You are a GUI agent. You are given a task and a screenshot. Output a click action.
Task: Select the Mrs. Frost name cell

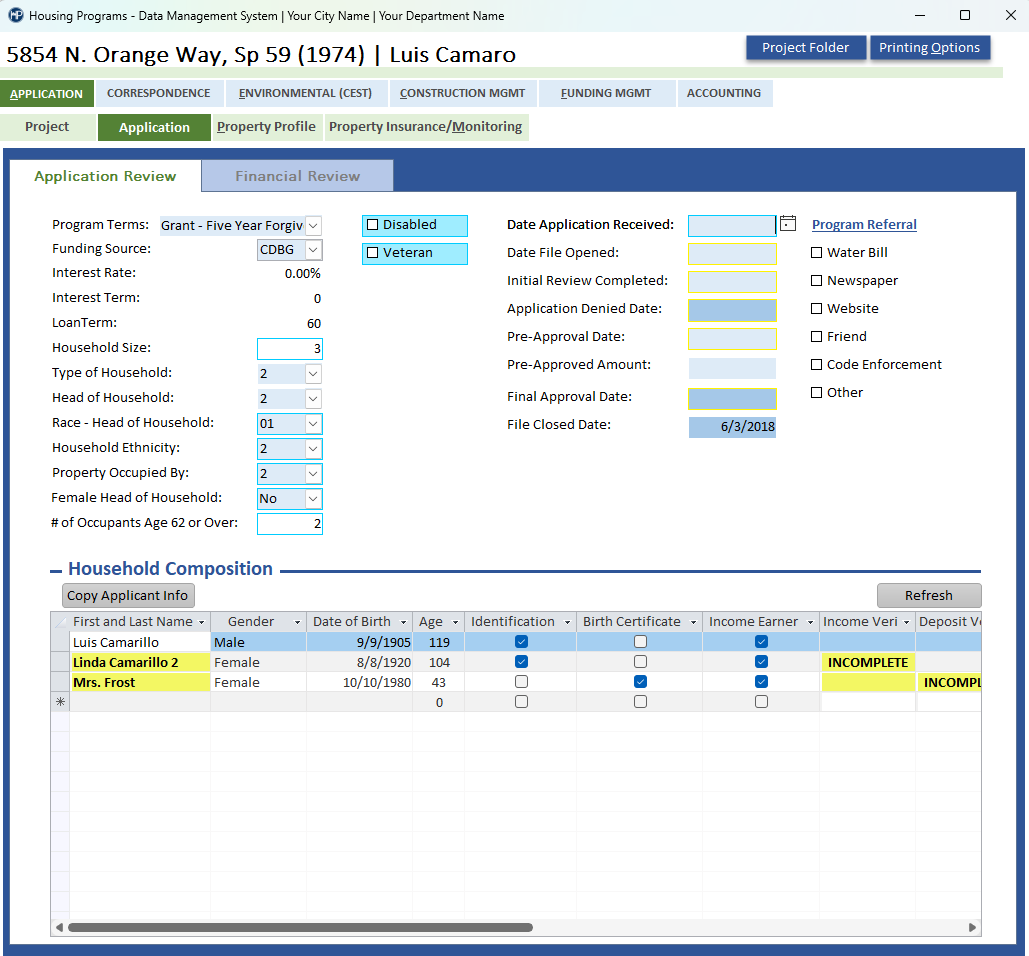point(140,682)
